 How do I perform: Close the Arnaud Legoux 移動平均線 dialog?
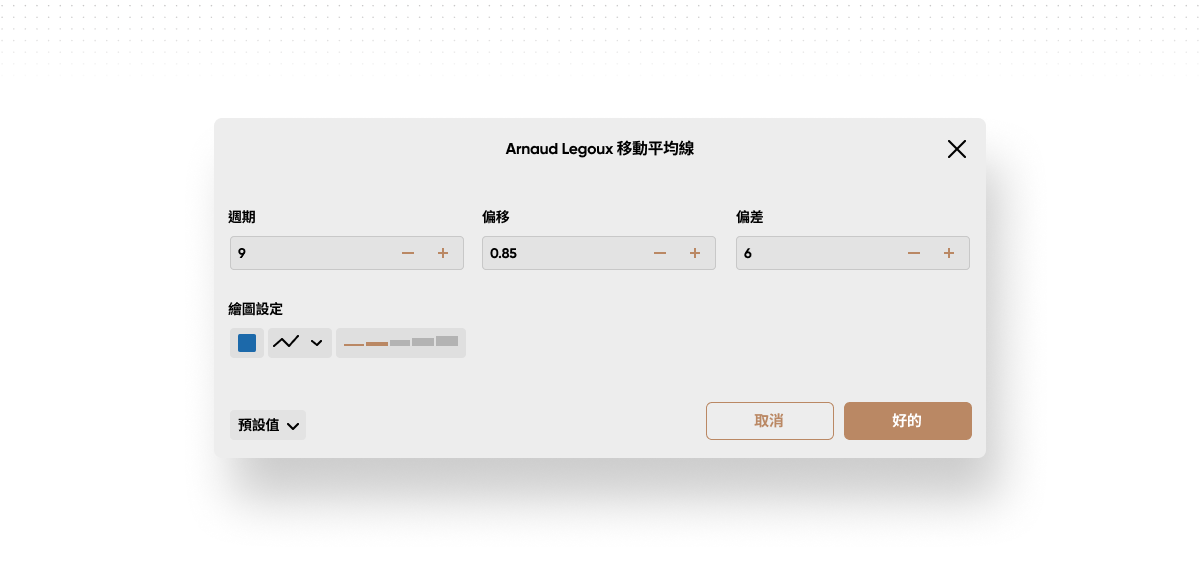click(x=956, y=149)
